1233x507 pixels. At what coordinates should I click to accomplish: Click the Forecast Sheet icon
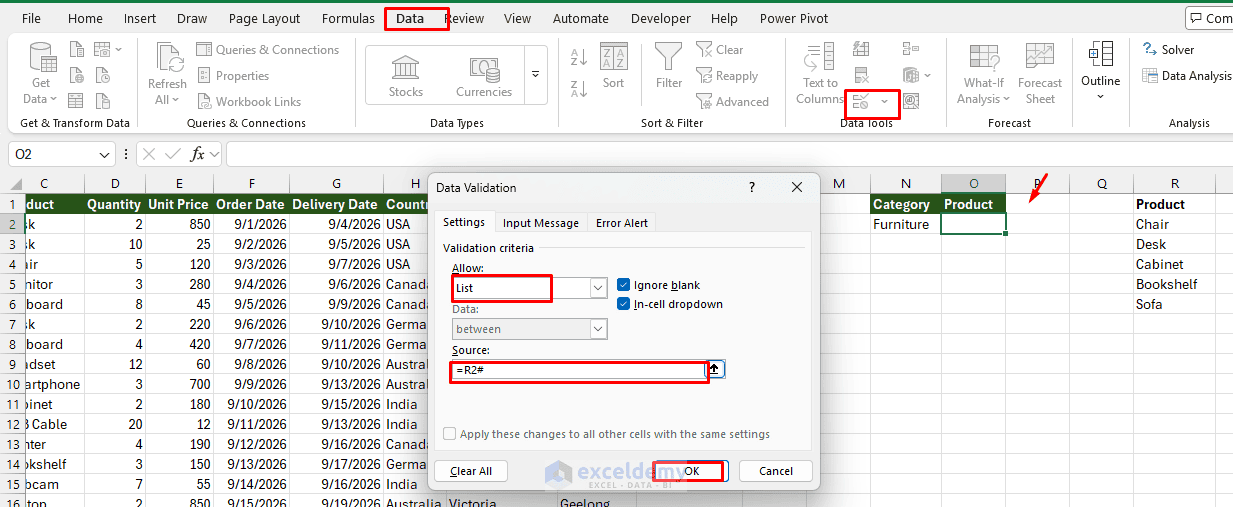(x=1040, y=73)
